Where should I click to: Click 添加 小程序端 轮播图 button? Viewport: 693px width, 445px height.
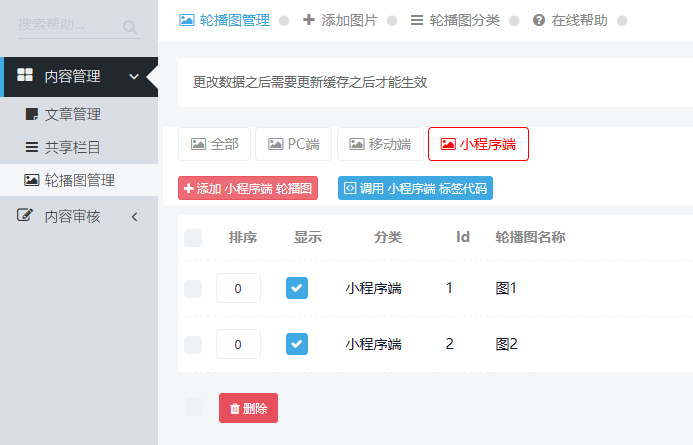pos(248,188)
